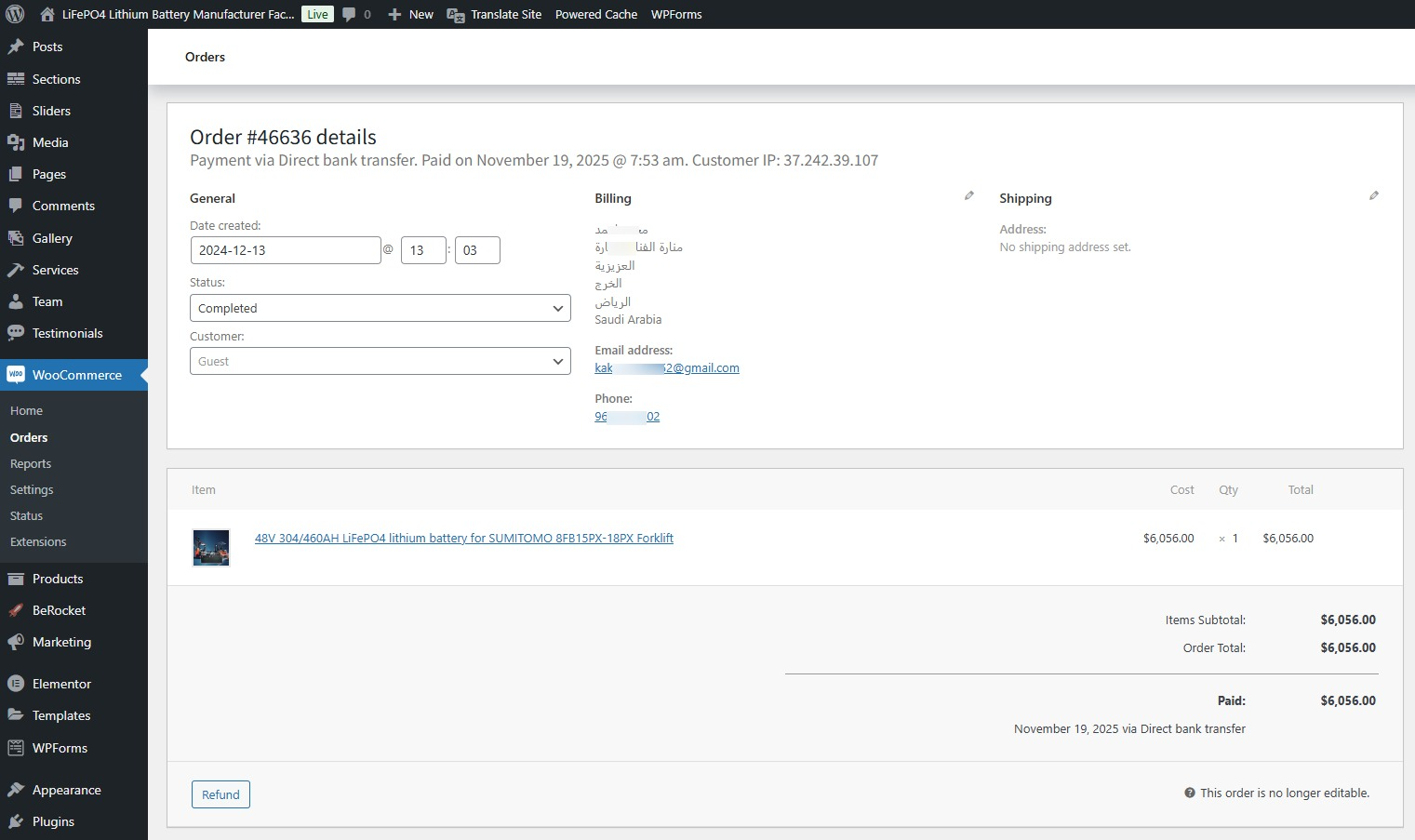This screenshot has height=840, width=1415.
Task: Click the hour input field showing 13
Action: pyautogui.click(x=423, y=250)
